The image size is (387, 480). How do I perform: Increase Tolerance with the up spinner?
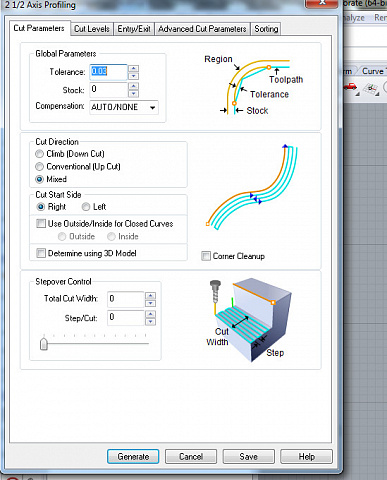[x=133, y=68]
